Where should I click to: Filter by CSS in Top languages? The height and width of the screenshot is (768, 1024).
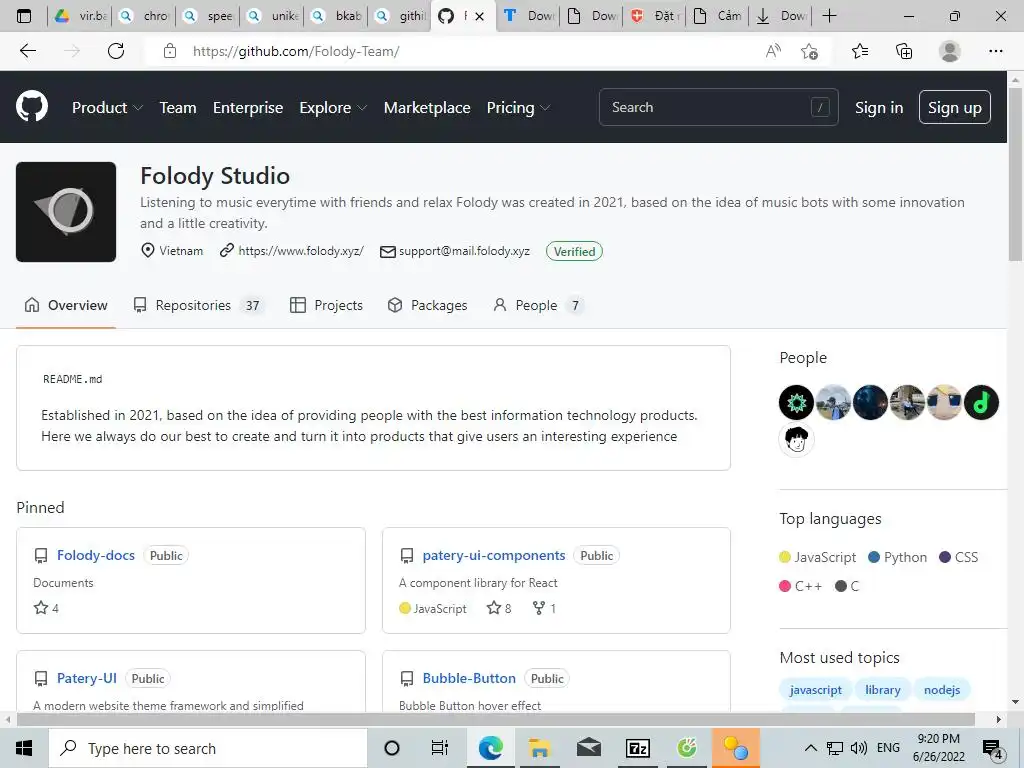click(x=959, y=557)
